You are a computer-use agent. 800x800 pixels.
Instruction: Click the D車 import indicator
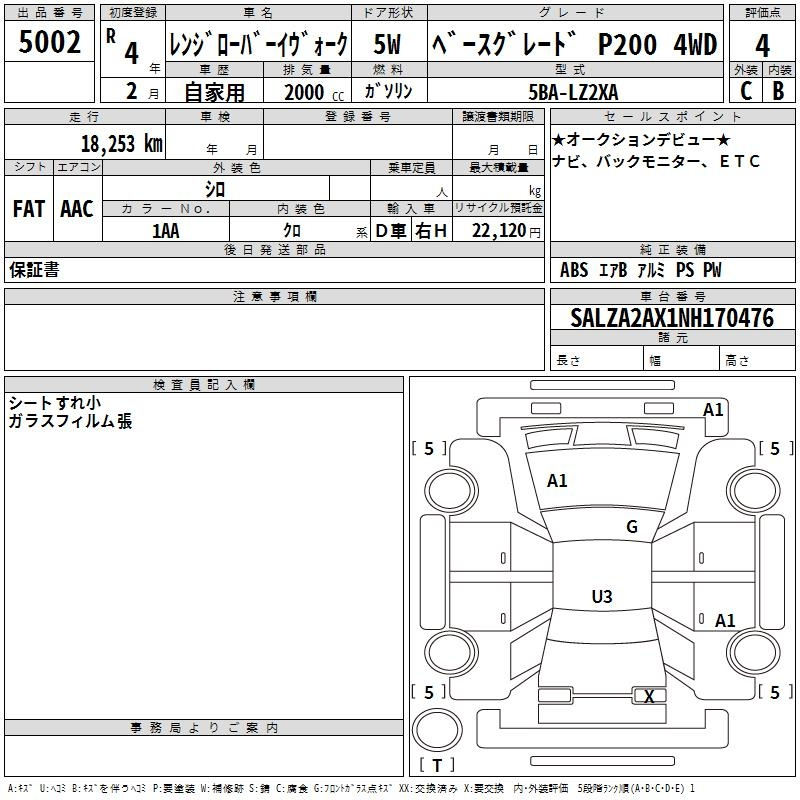pos(391,231)
